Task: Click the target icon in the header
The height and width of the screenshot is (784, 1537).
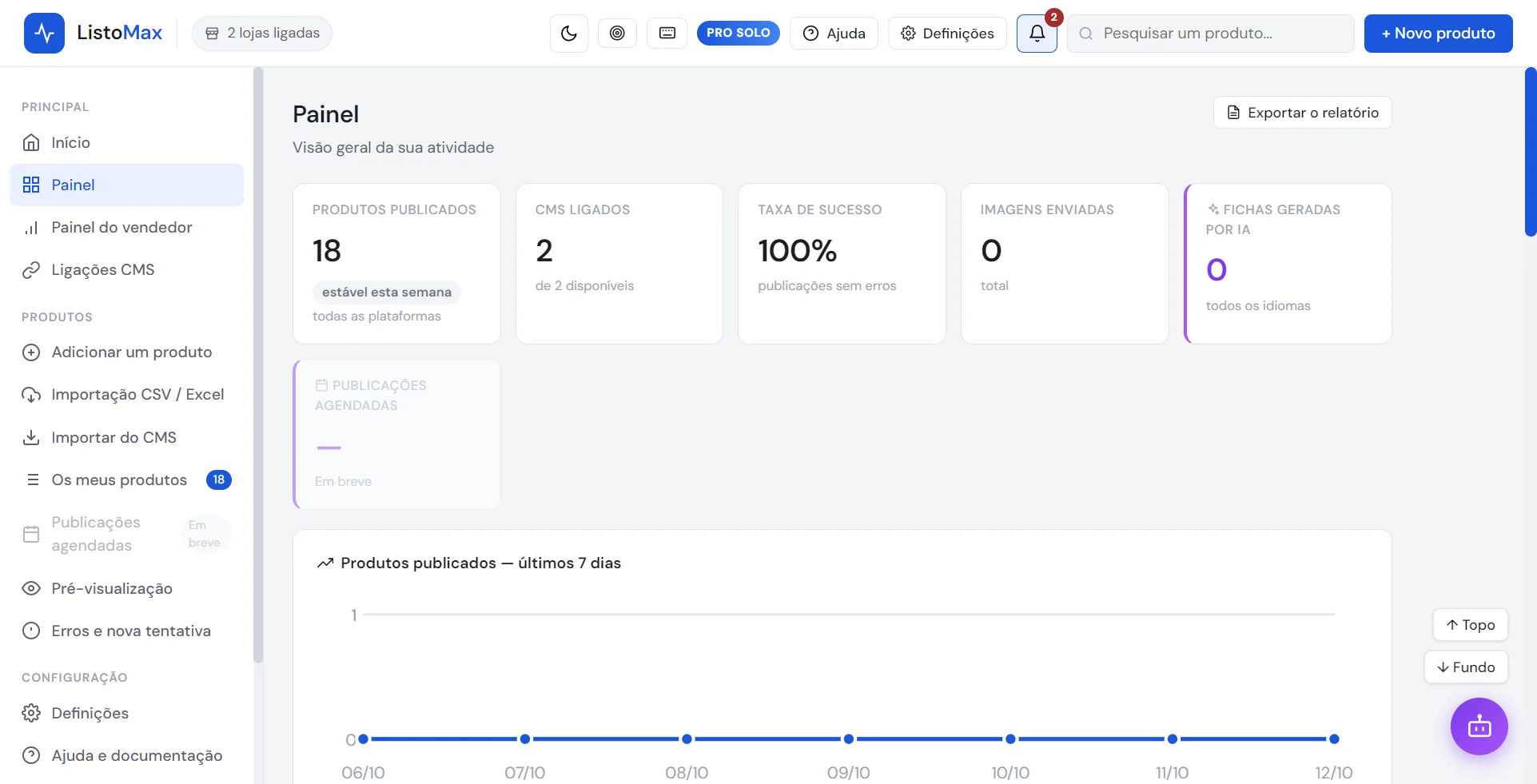Action: coord(617,33)
